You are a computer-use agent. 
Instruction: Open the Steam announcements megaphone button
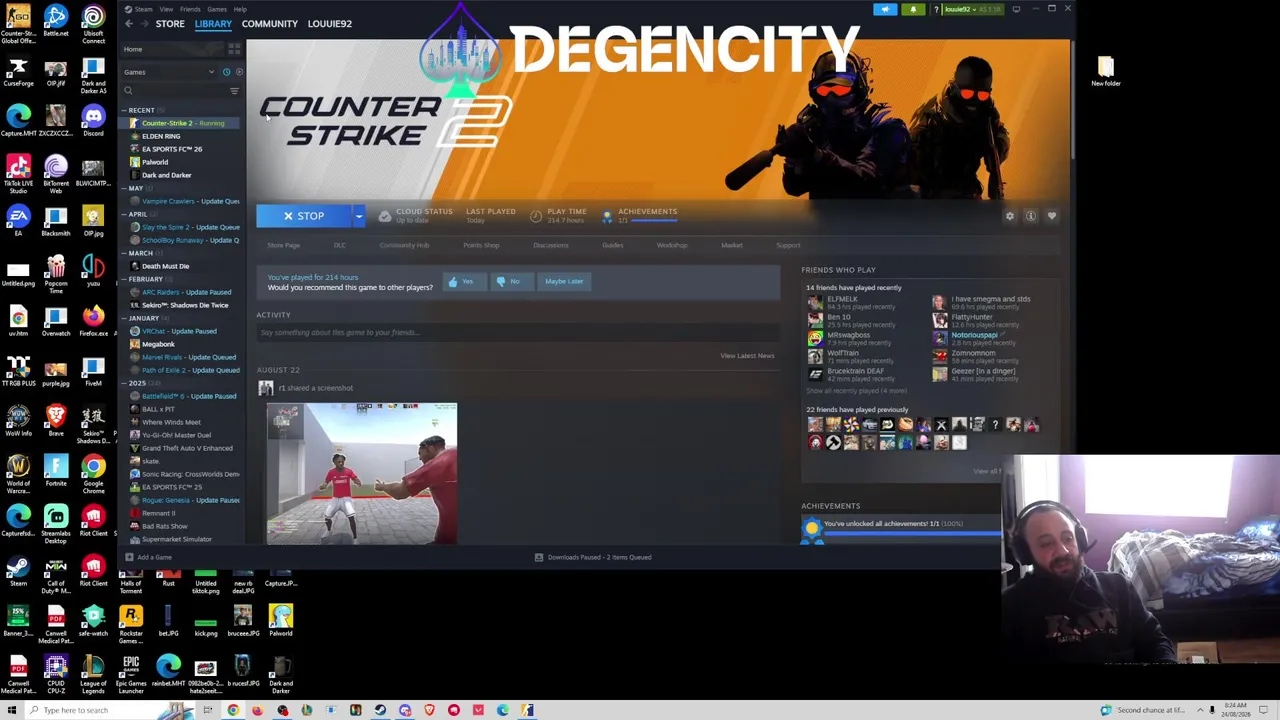885,10
